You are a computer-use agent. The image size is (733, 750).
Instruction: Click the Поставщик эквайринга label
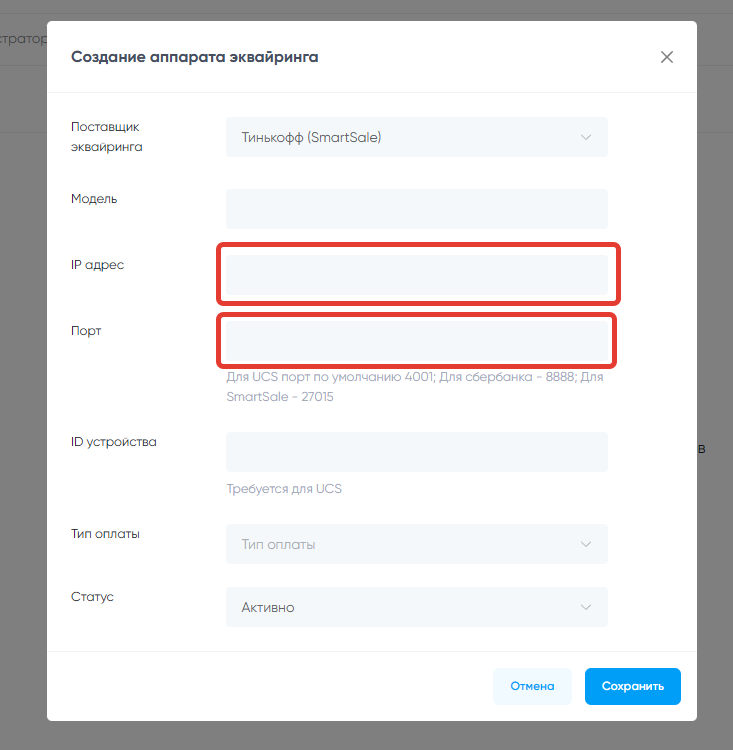107,137
